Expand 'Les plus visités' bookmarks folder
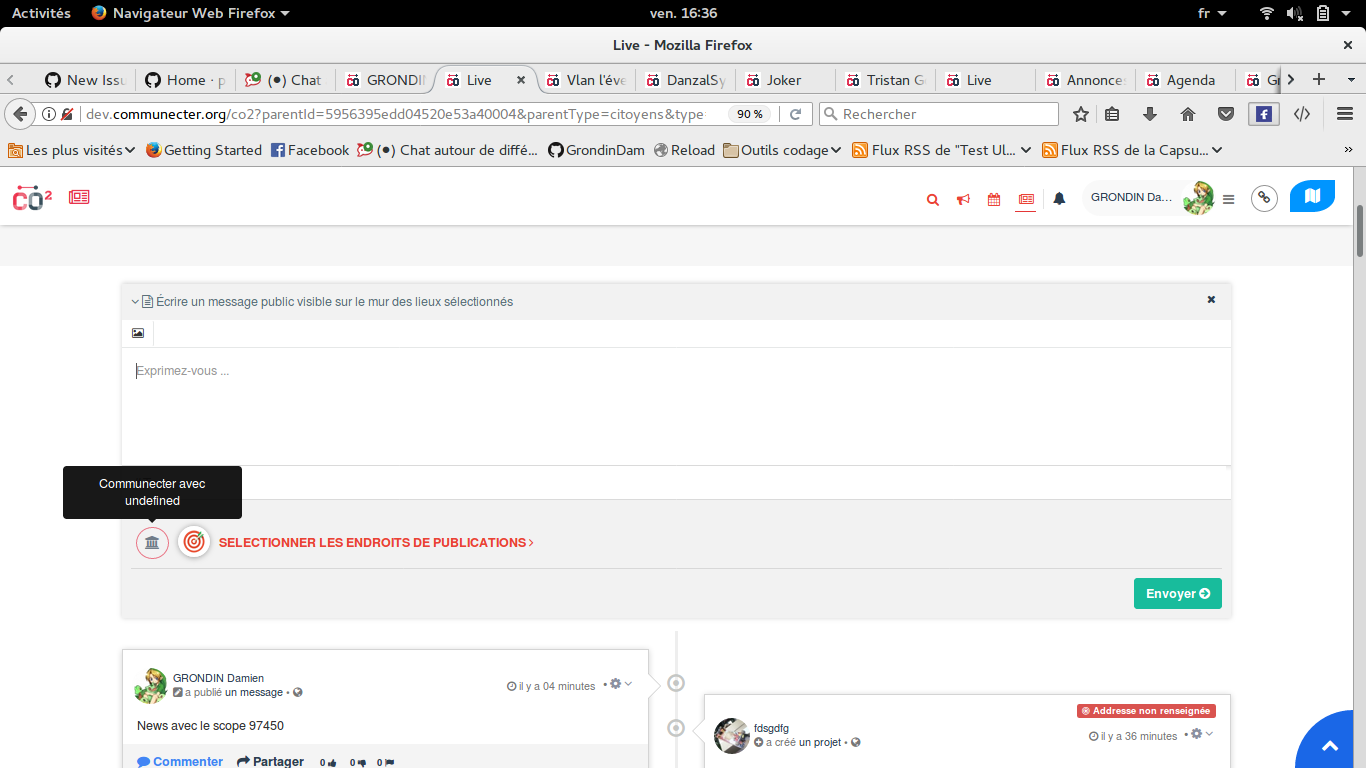This screenshot has width=1366, height=768. pos(71,150)
